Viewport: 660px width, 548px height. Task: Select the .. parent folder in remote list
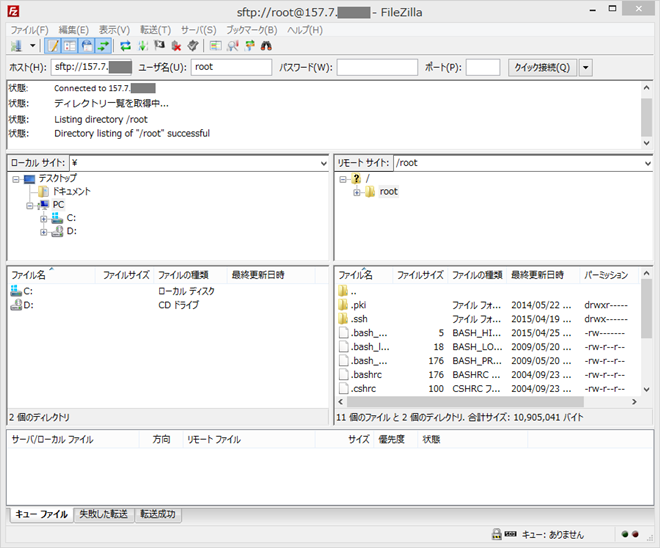coord(487,291)
